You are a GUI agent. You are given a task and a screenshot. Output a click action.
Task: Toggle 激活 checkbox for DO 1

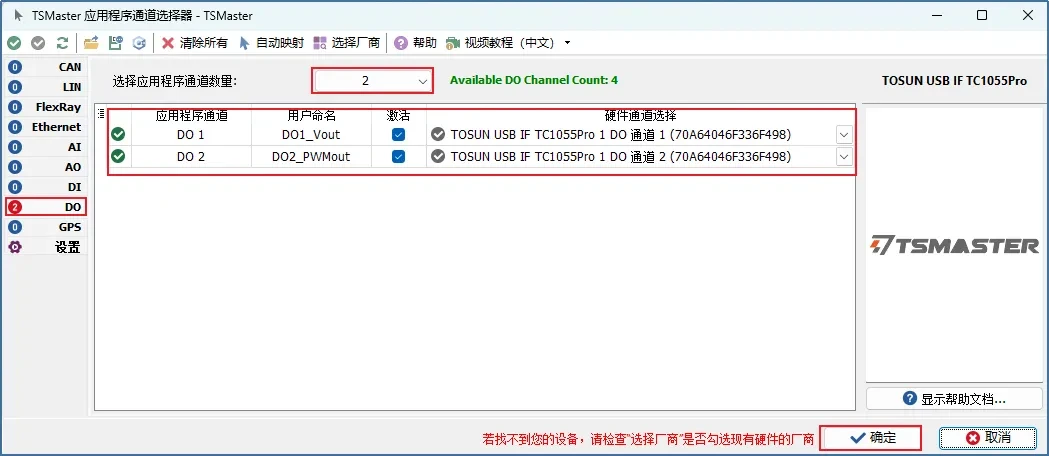(x=398, y=134)
